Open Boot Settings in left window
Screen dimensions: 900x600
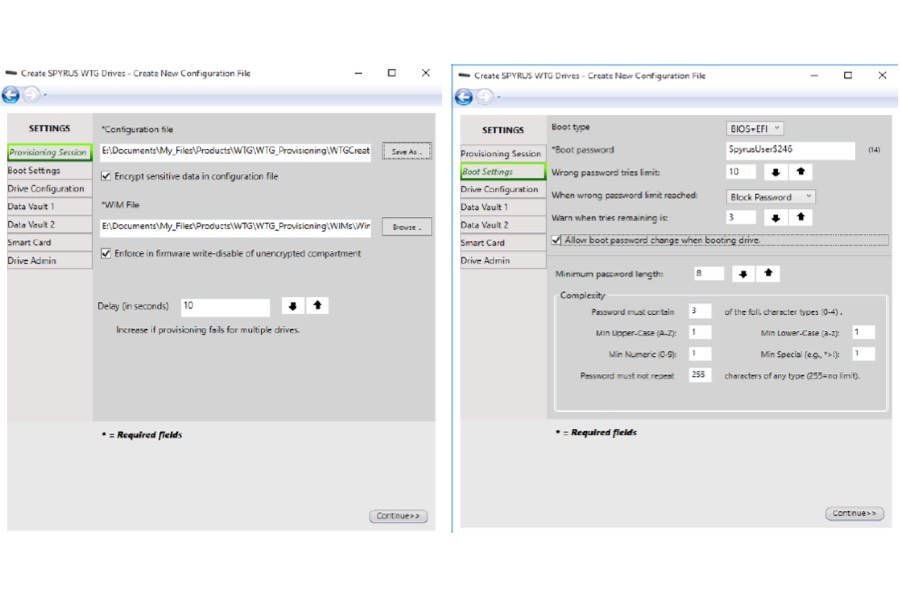[x=49, y=171]
